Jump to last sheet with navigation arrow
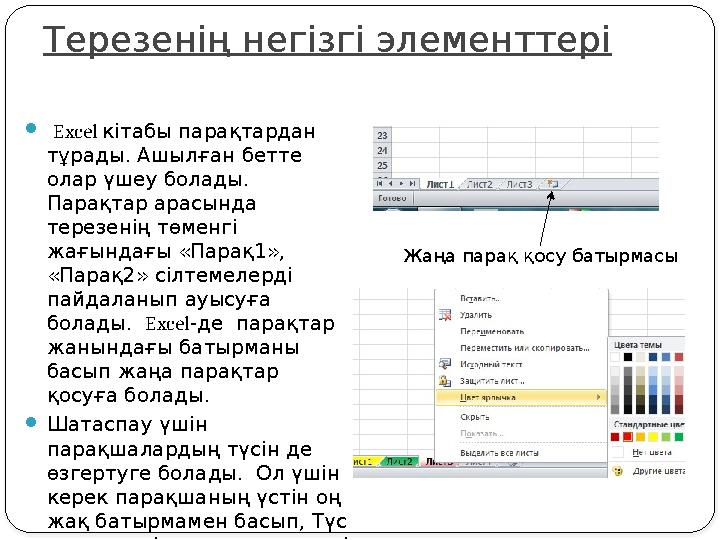This screenshot has width=720, height=540. [412, 184]
